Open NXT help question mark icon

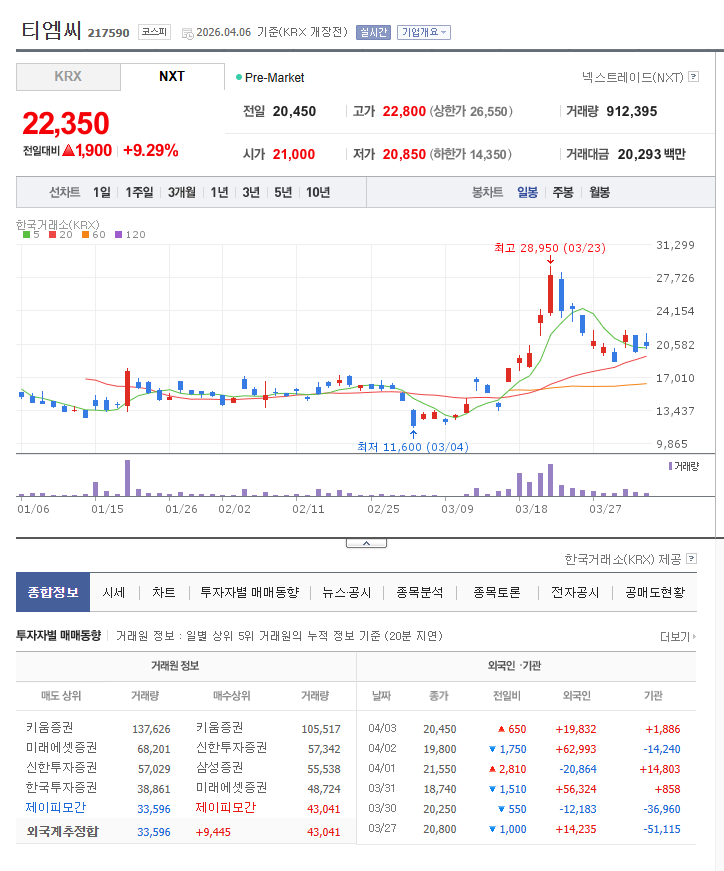tap(693, 77)
